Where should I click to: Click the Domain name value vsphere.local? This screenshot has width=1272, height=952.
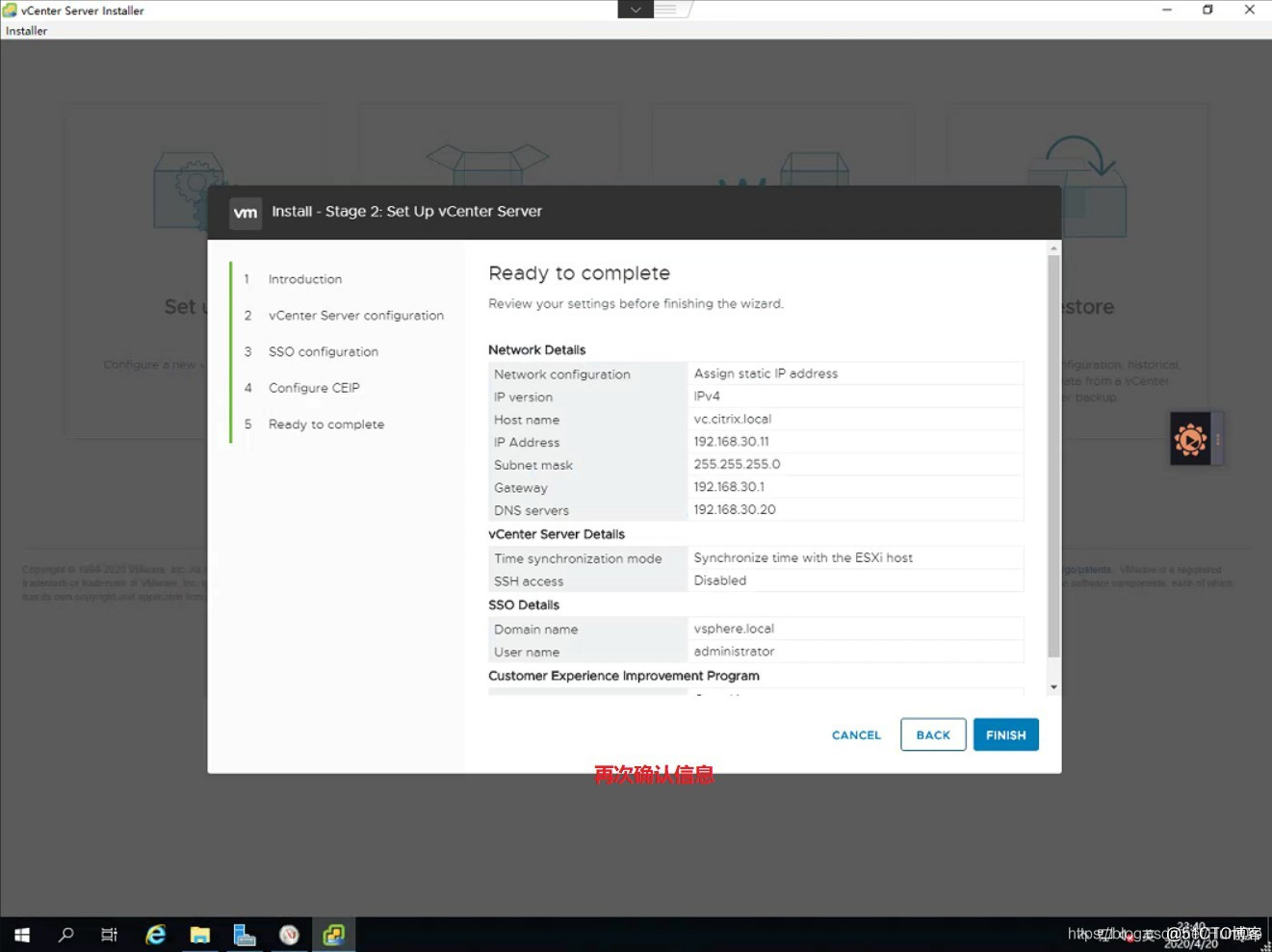(x=734, y=629)
